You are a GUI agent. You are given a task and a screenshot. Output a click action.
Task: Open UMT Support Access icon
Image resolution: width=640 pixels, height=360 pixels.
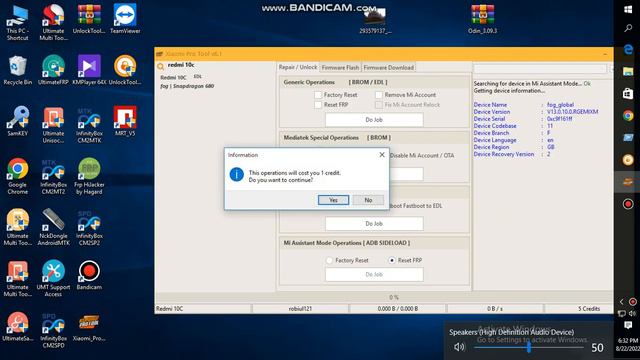coord(53,279)
